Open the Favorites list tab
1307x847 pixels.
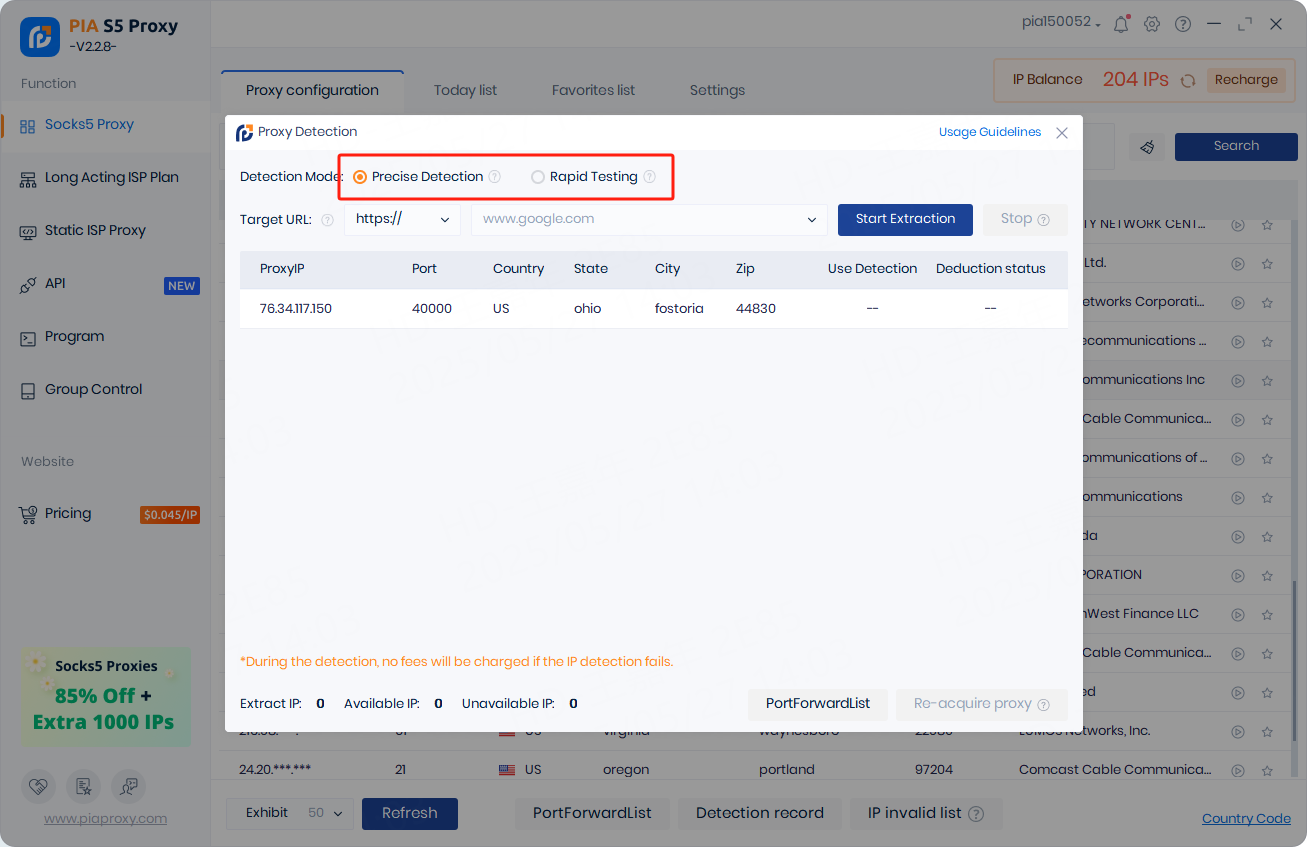click(x=593, y=90)
